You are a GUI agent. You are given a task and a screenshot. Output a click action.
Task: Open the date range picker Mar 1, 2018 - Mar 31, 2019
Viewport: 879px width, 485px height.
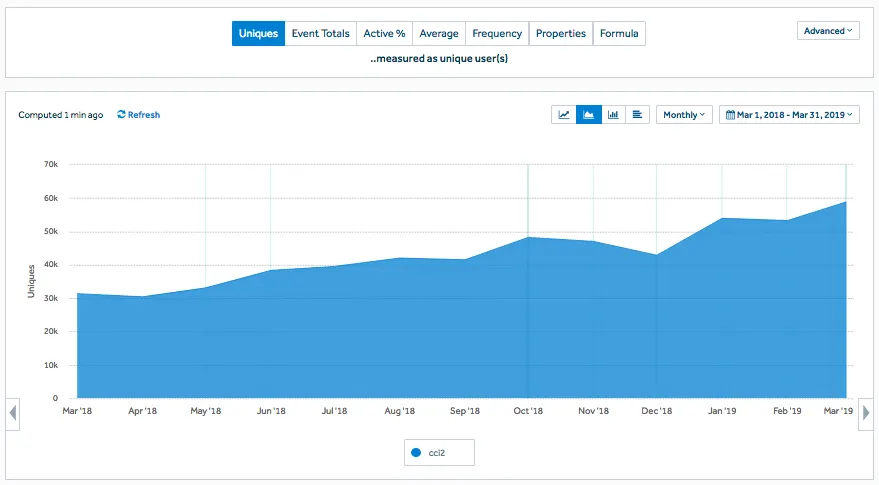tap(789, 114)
